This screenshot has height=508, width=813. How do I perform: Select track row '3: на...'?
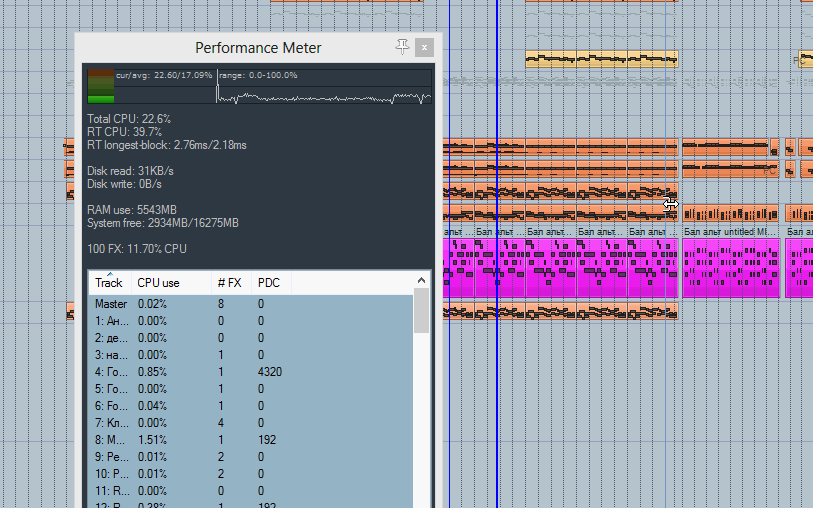point(251,355)
